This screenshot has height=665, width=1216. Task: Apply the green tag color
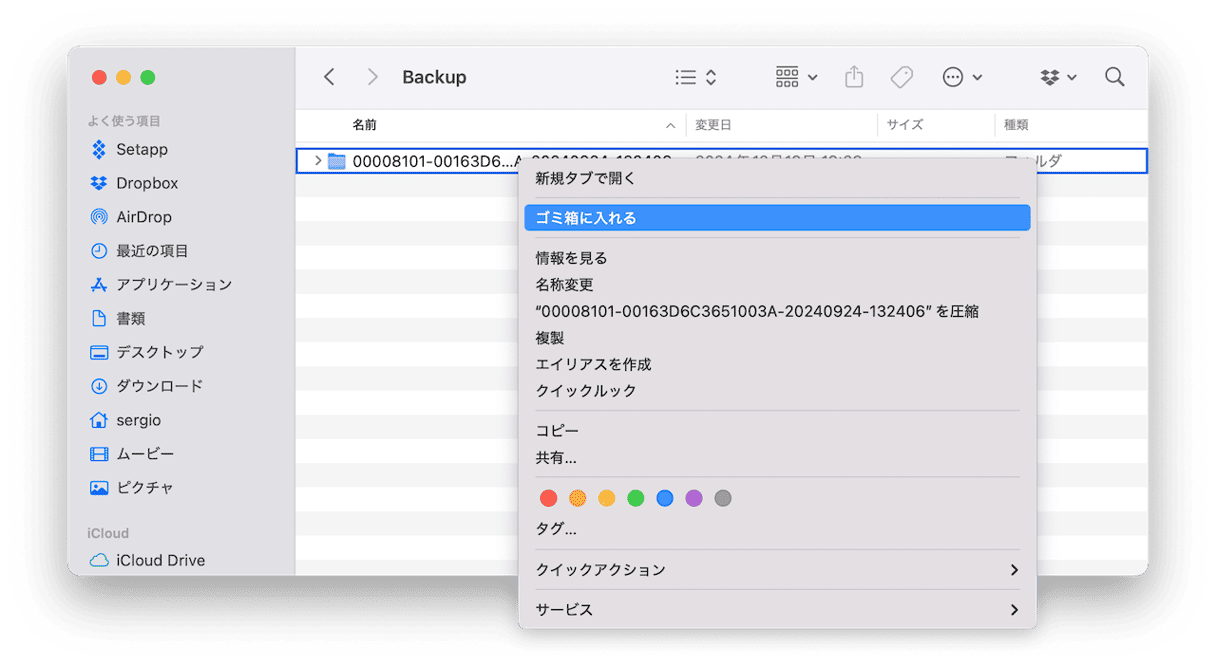(x=635, y=498)
